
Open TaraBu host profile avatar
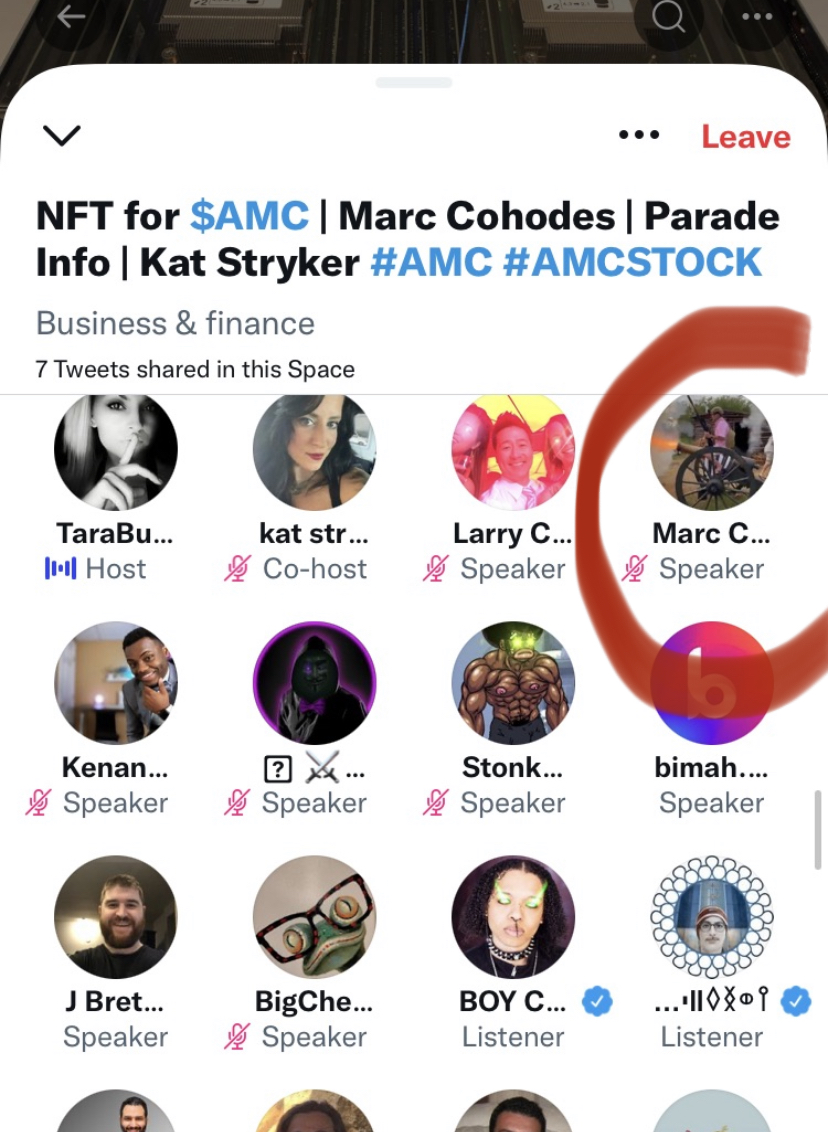click(x=116, y=449)
